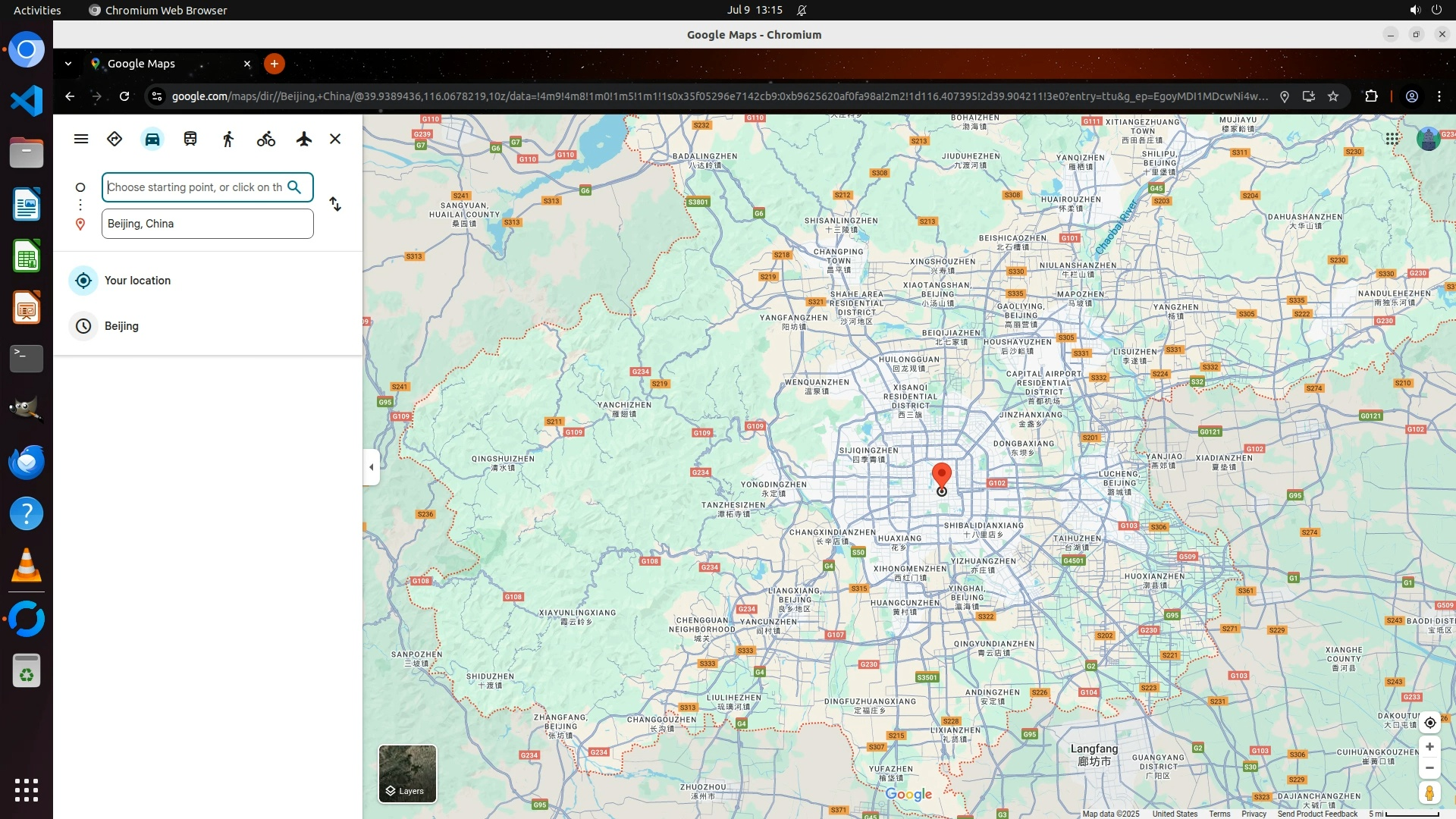
Task: Click the starting point input field
Action: pos(194,187)
